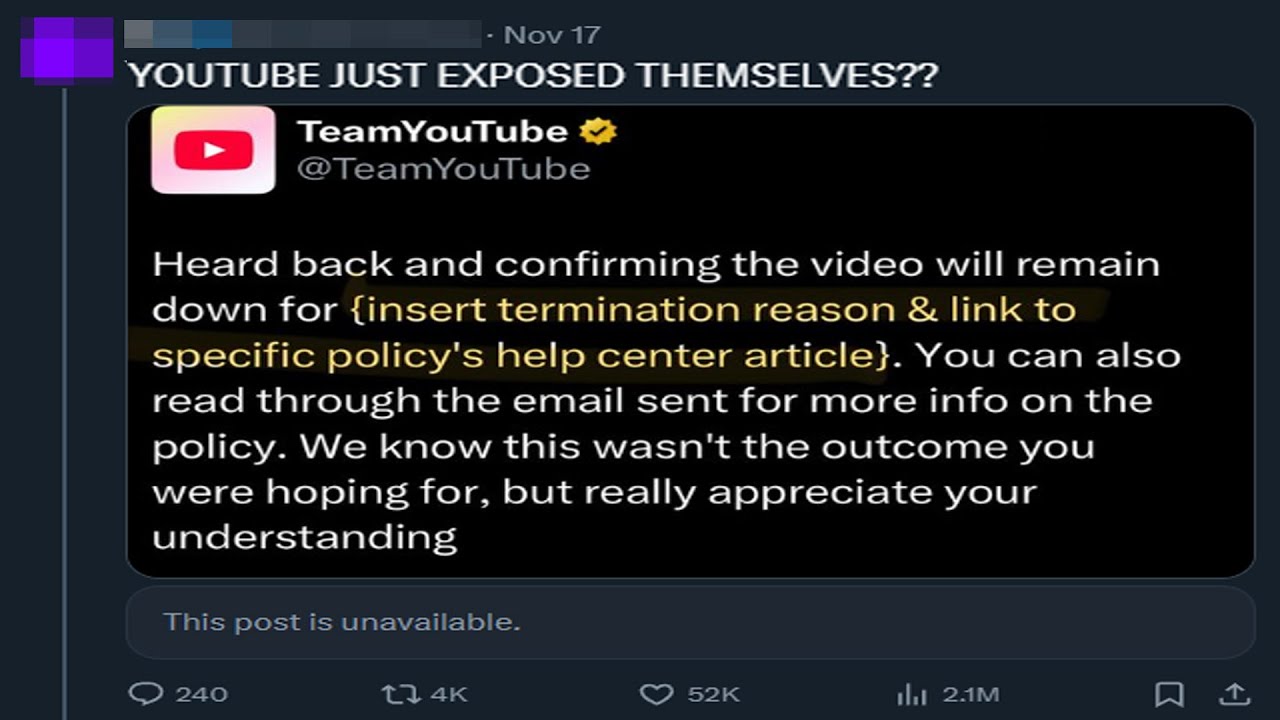This screenshot has height=720, width=1280.
Task: Click the blurred poster username
Action: pyautogui.click(x=302, y=35)
